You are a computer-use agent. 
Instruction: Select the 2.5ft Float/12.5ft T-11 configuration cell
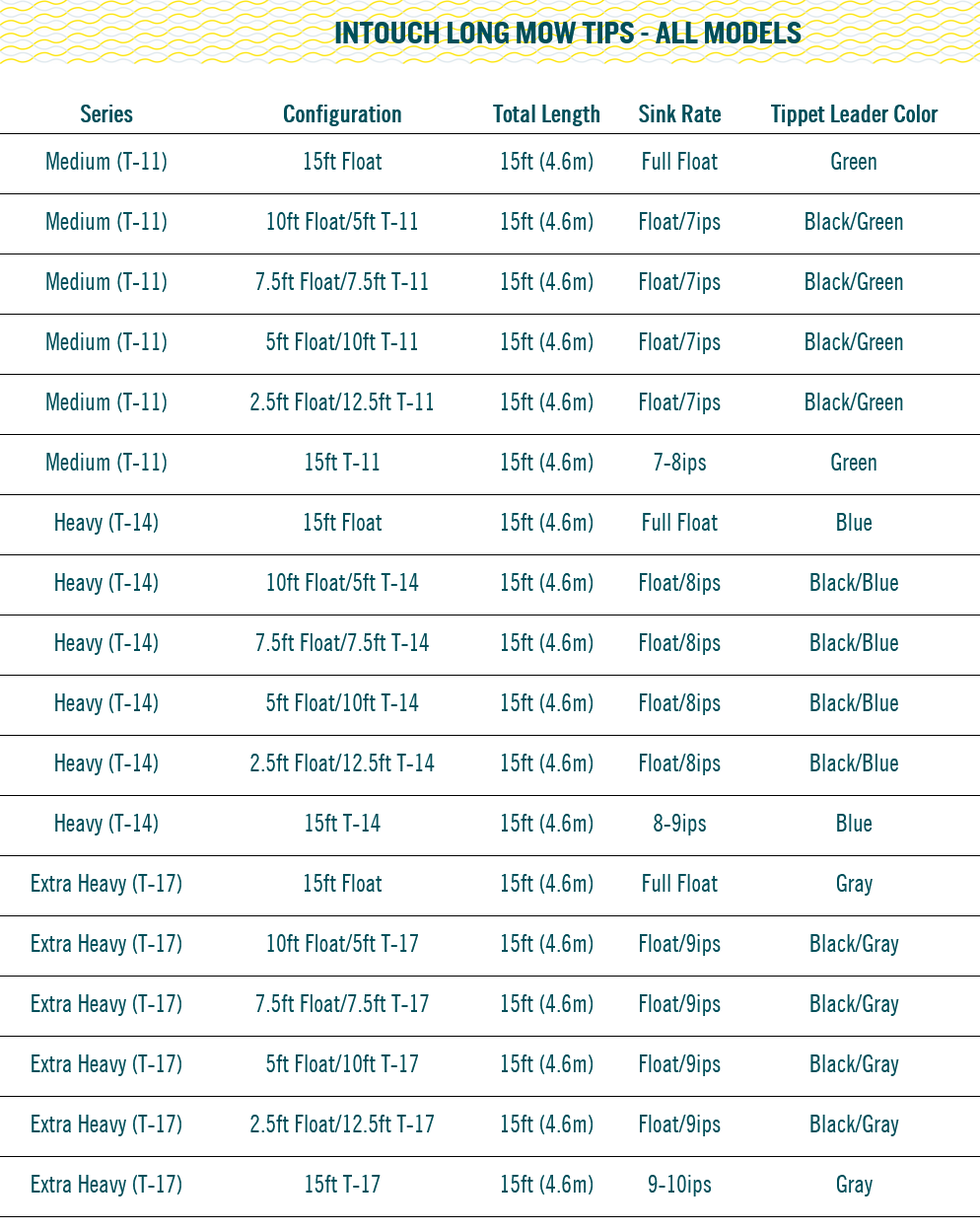pyautogui.click(x=342, y=402)
